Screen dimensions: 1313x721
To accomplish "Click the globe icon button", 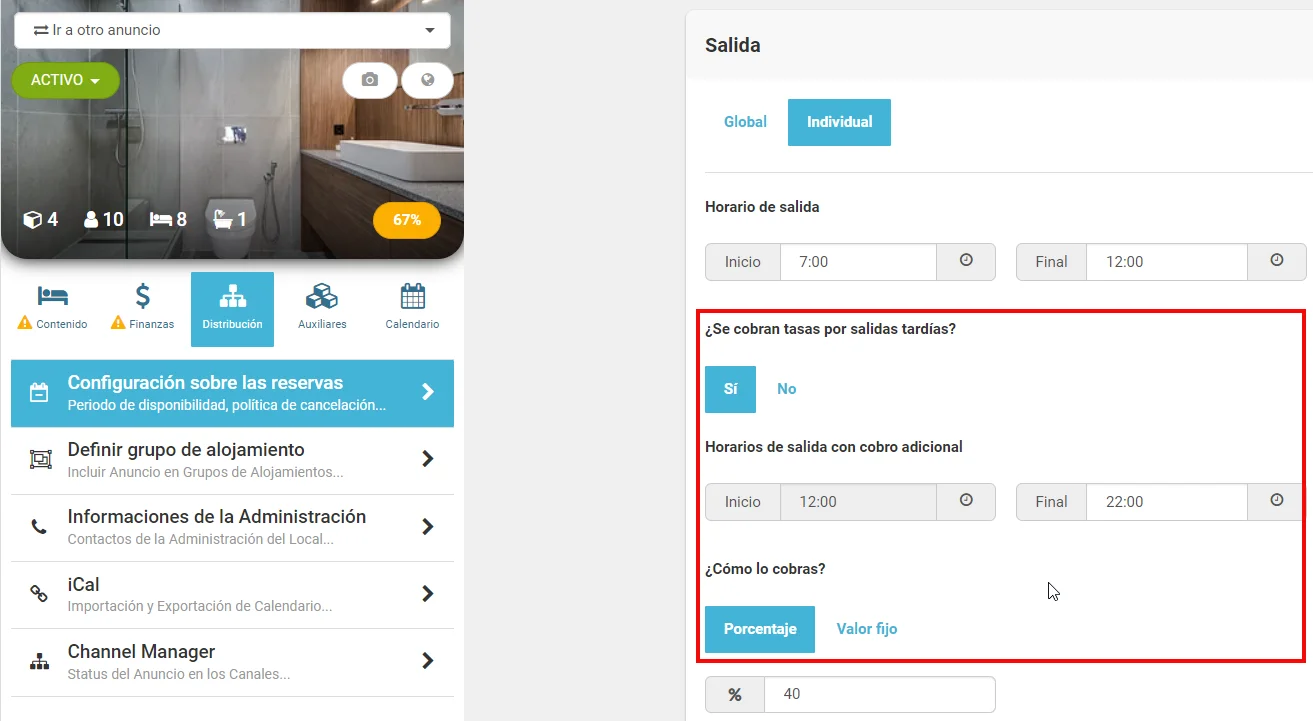I will (428, 80).
